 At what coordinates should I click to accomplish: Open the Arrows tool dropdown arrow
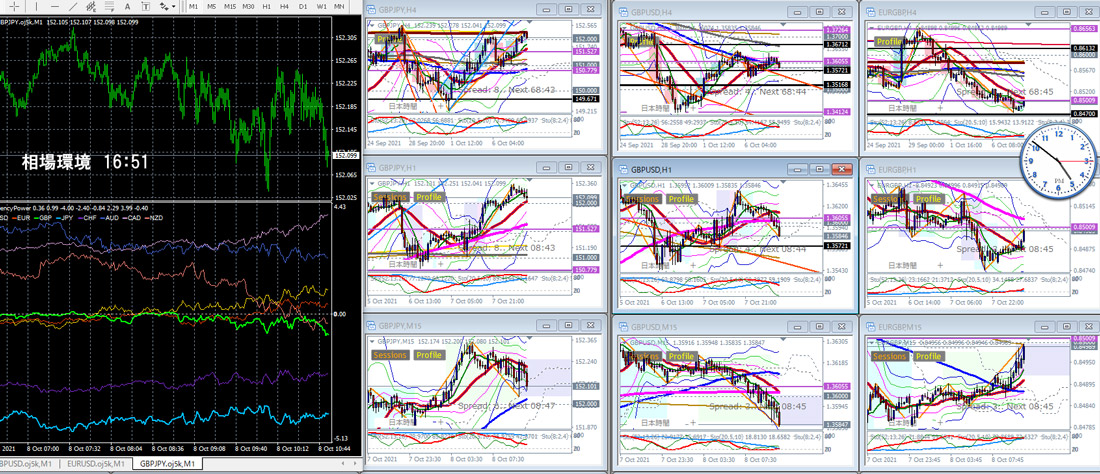[174, 6]
